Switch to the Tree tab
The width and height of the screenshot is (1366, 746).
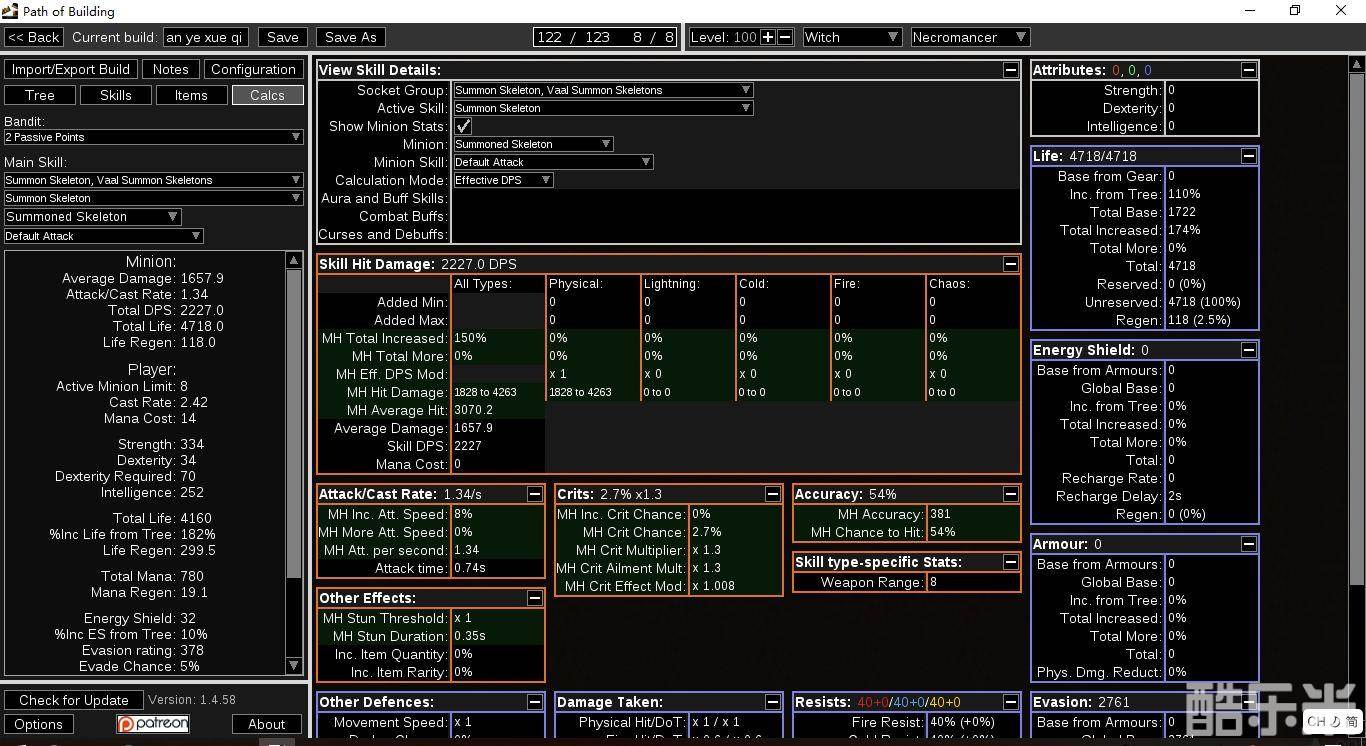(40, 95)
